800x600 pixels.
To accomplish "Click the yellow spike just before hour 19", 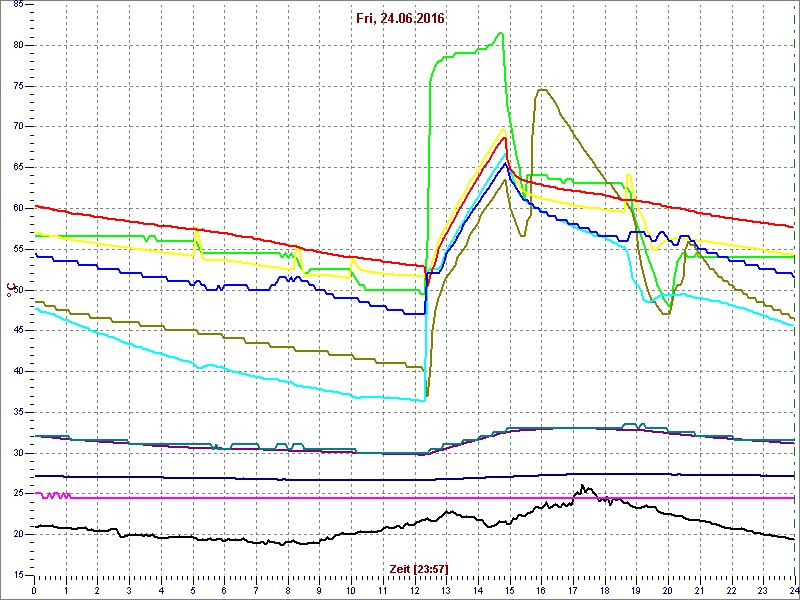I will [628, 176].
